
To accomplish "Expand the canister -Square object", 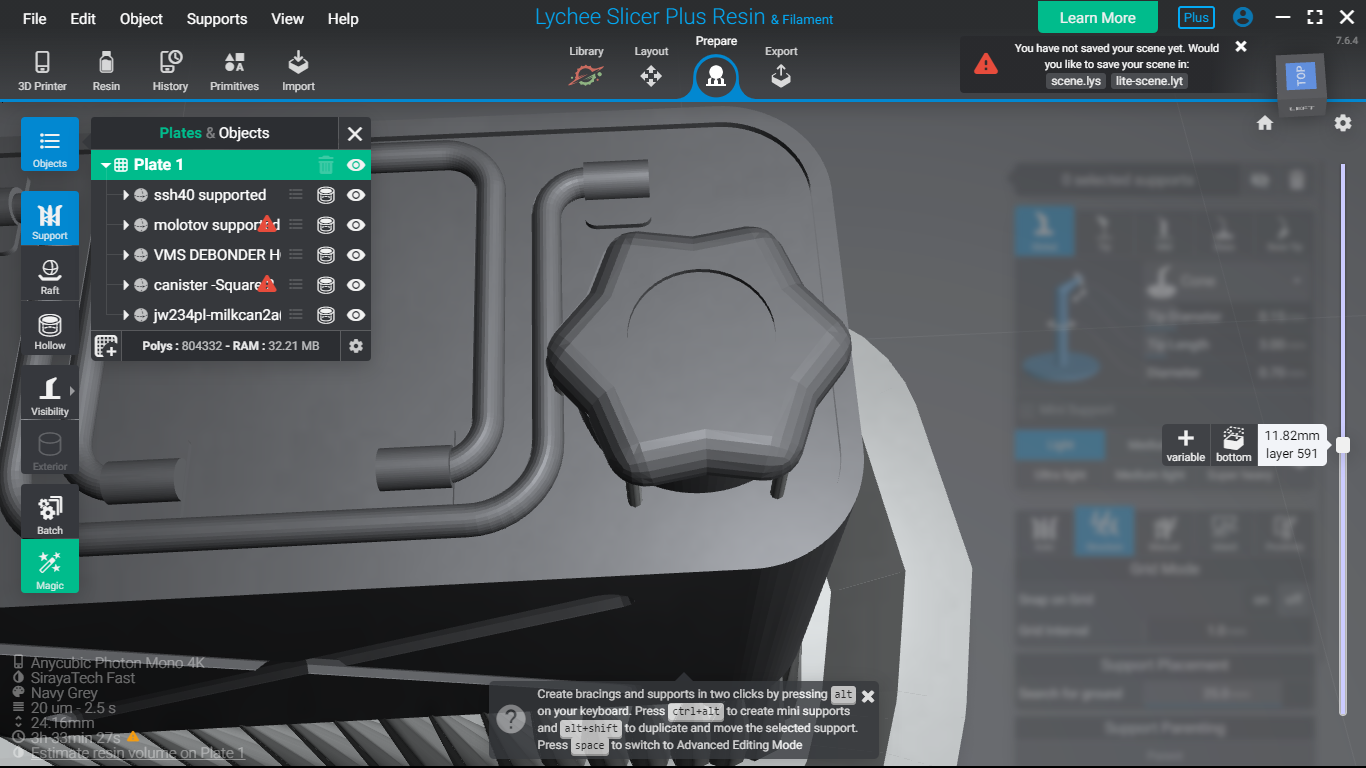I will [126, 285].
